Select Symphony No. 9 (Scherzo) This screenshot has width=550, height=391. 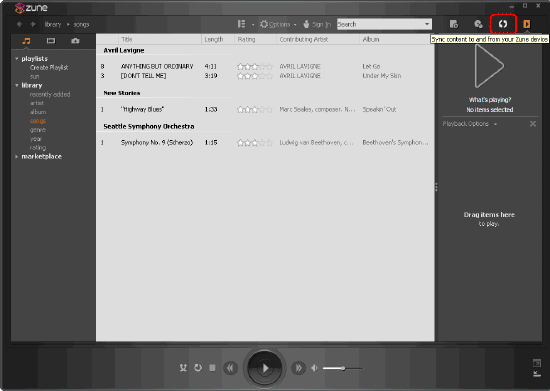click(157, 142)
